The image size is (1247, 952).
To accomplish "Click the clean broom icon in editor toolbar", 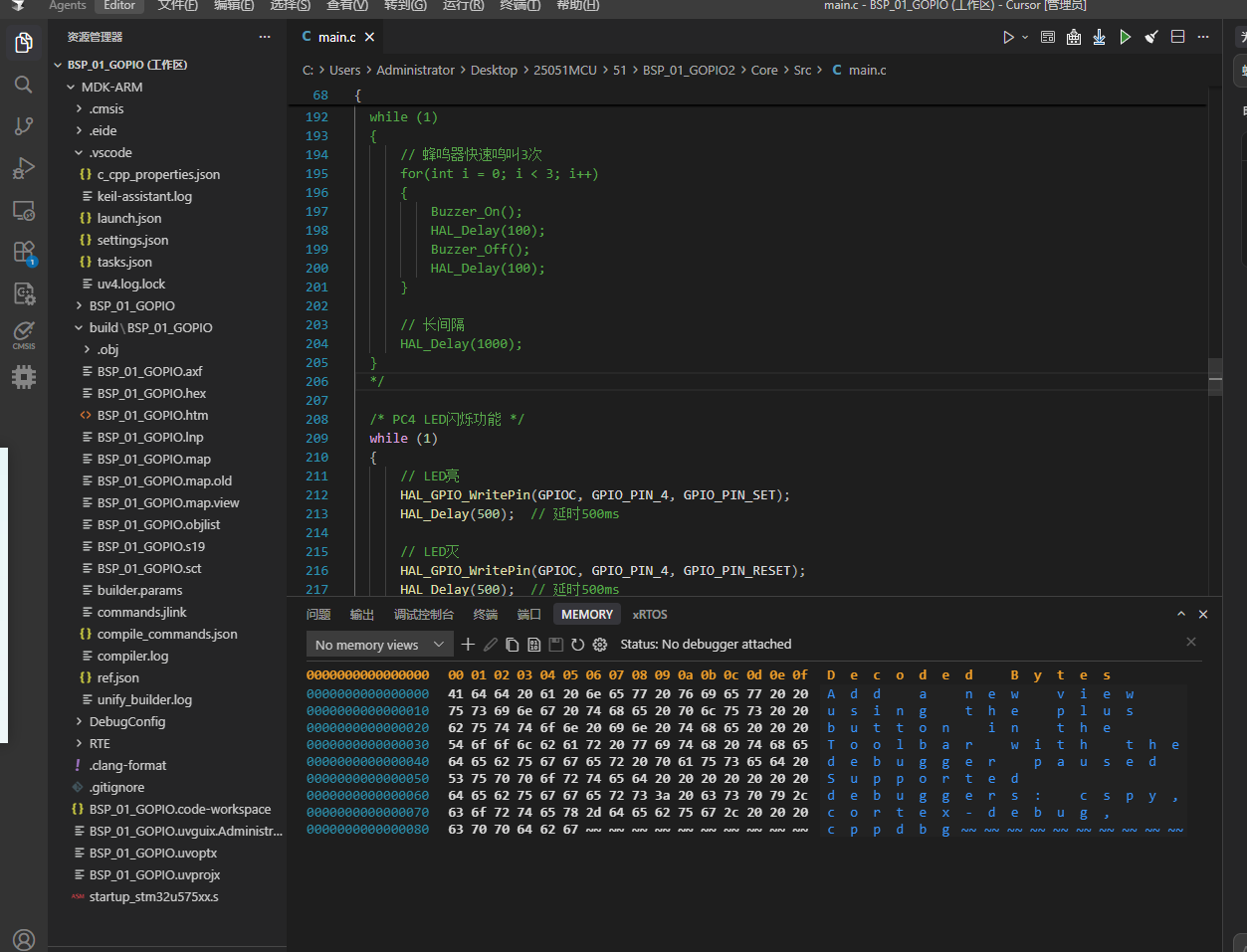I will coord(1151,37).
